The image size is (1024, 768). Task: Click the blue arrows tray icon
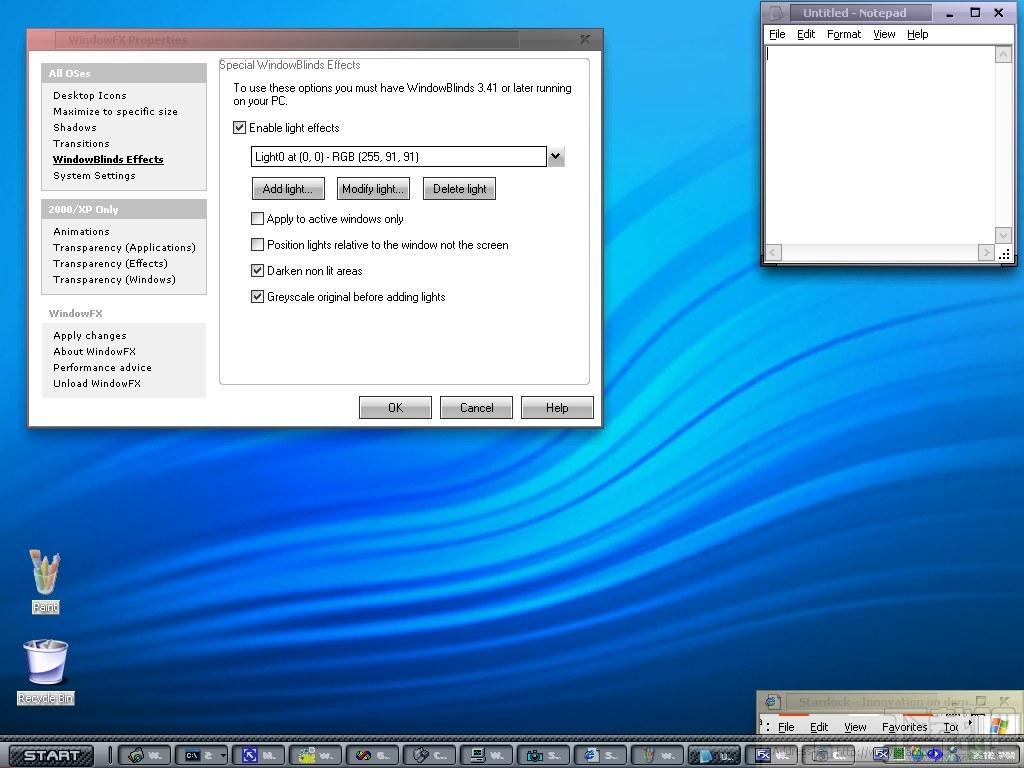[935, 754]
